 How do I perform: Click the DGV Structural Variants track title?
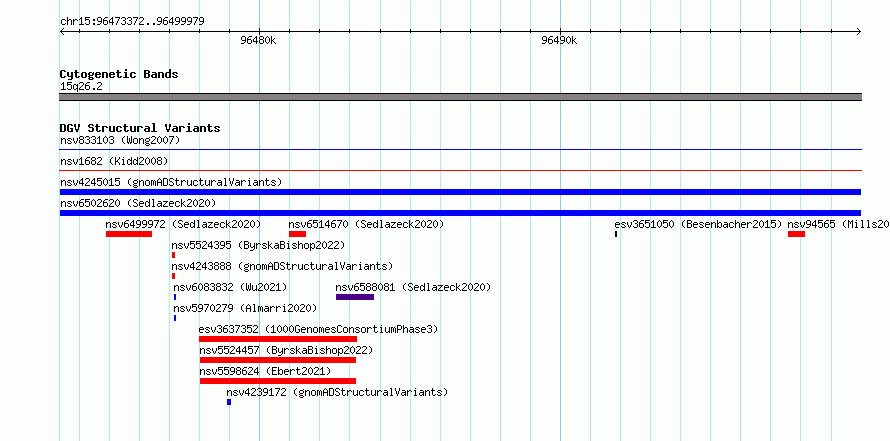coord(140,128)
